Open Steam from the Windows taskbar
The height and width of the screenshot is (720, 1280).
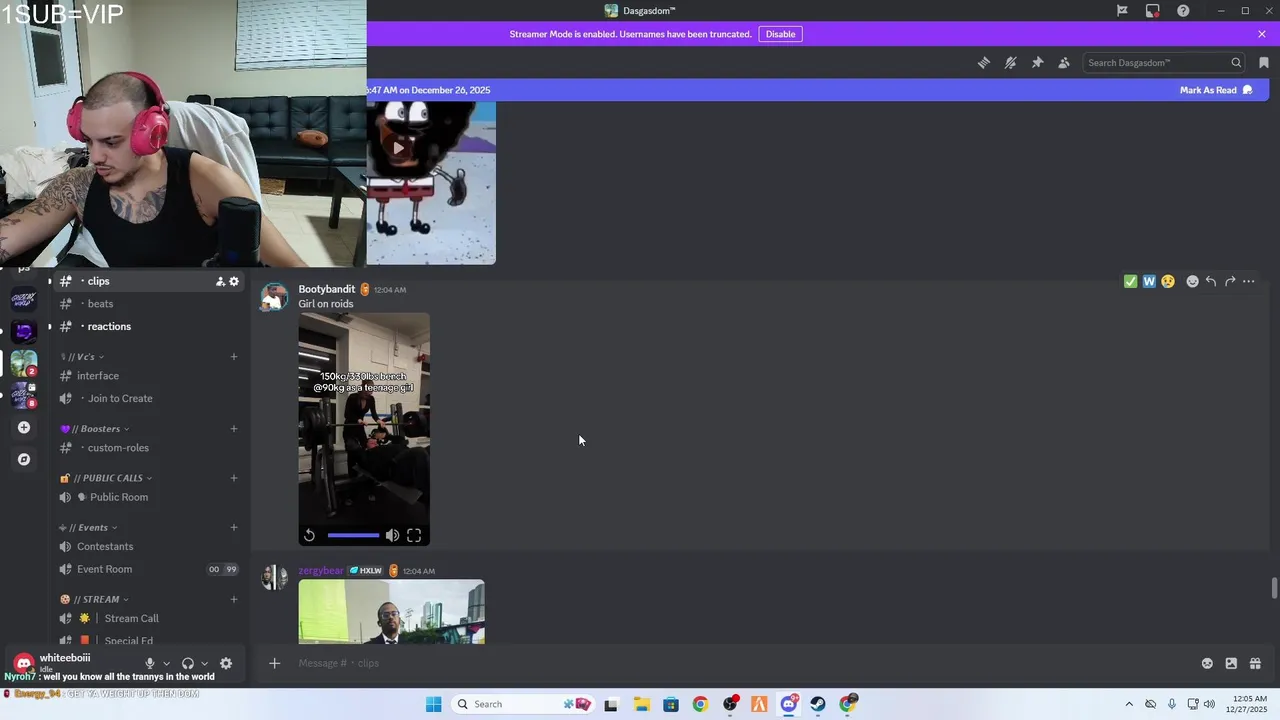pyautogui.click(x=818, y=704)
